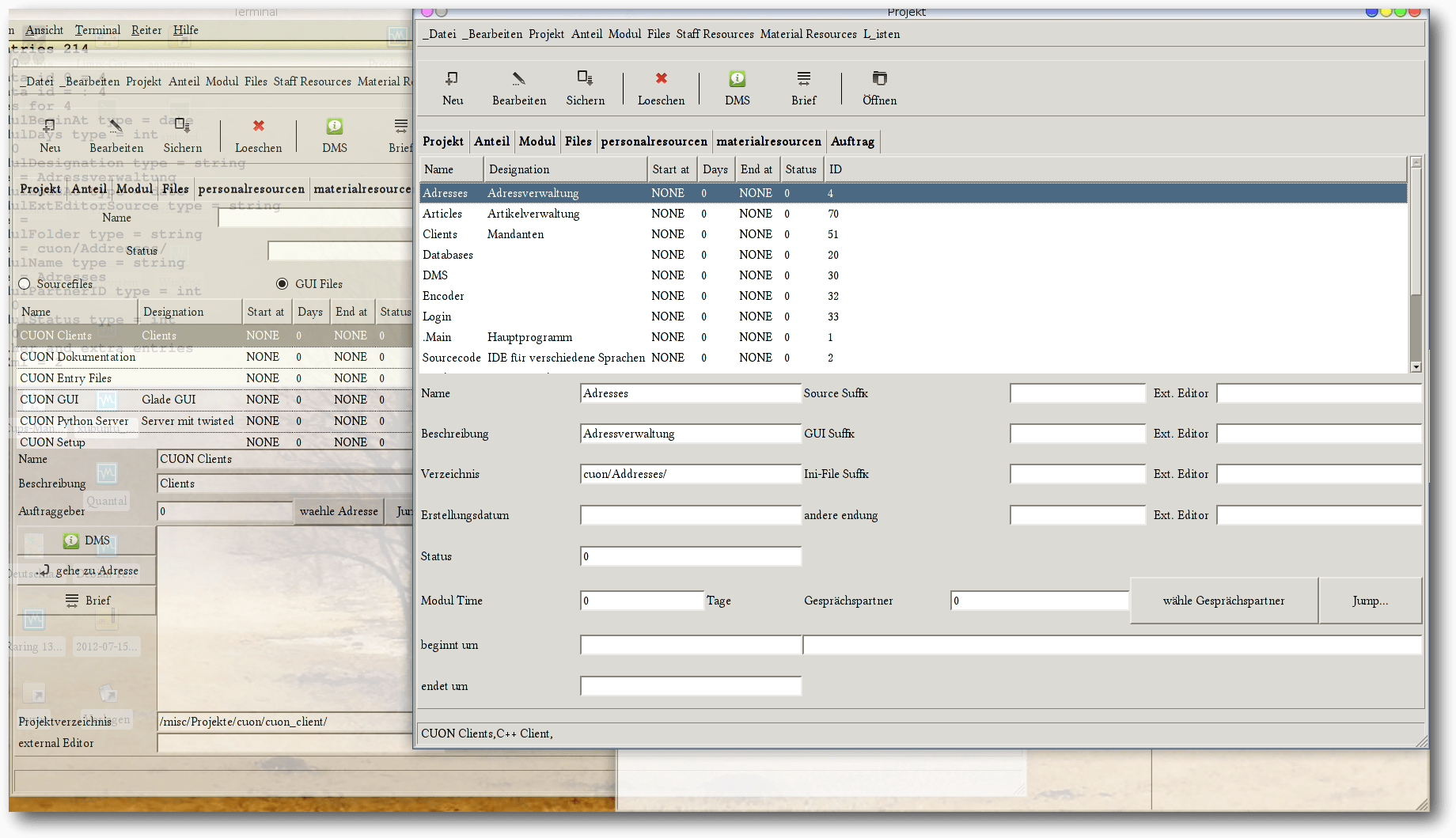1456x838 pixels.
Task: Select the Login row
Action: (913, 317)
